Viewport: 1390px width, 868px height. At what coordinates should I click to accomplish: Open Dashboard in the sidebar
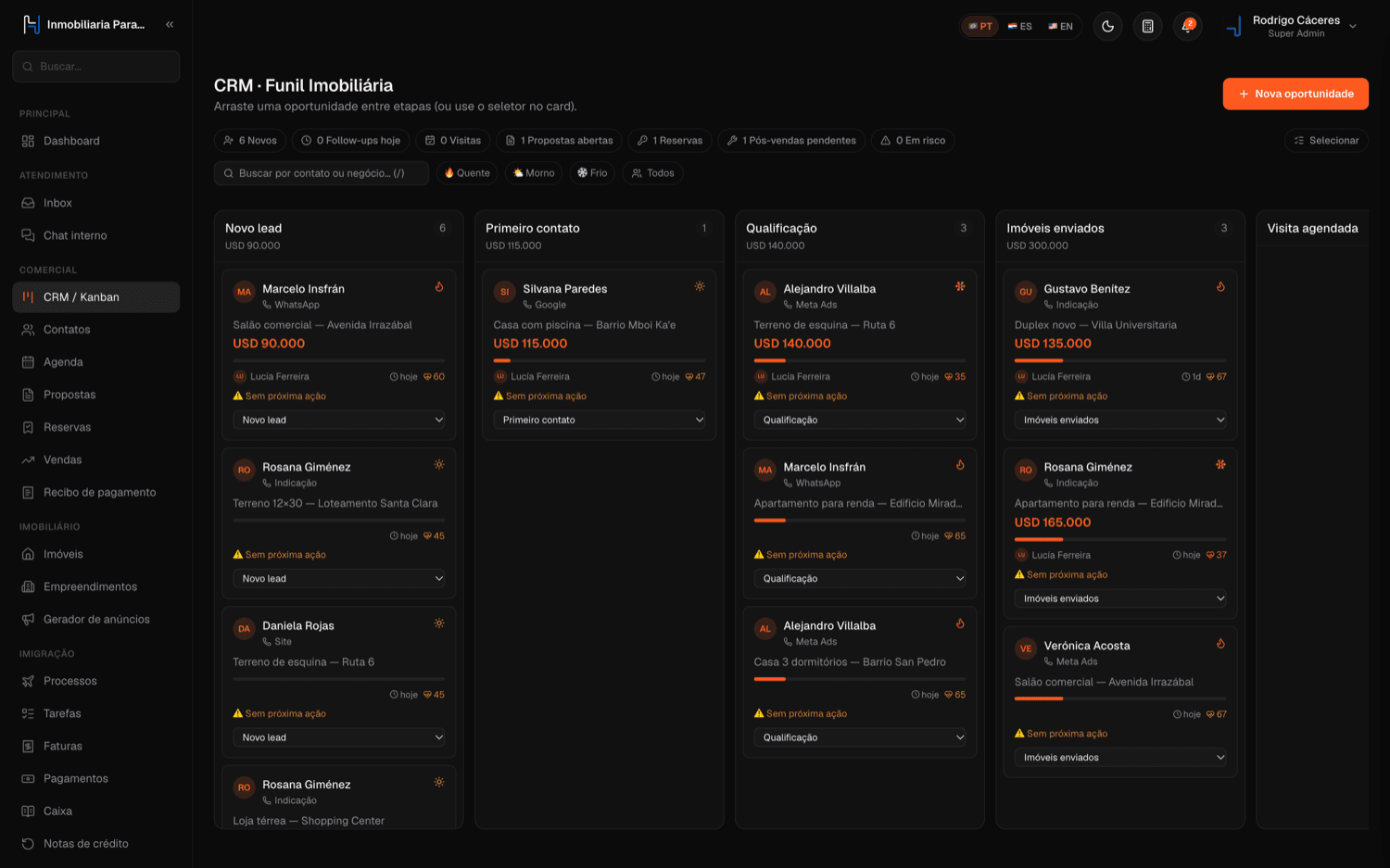[x=96, y=142]
